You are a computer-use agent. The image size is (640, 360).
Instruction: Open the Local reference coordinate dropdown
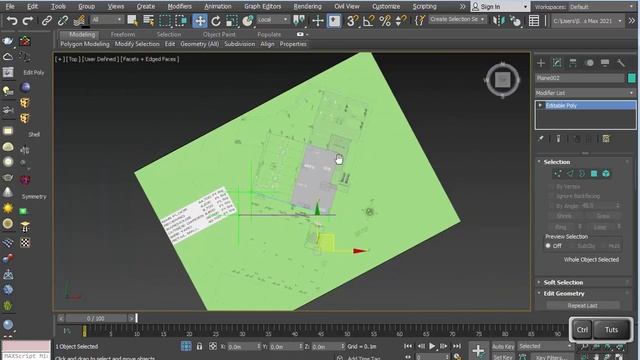click(273, 20)
